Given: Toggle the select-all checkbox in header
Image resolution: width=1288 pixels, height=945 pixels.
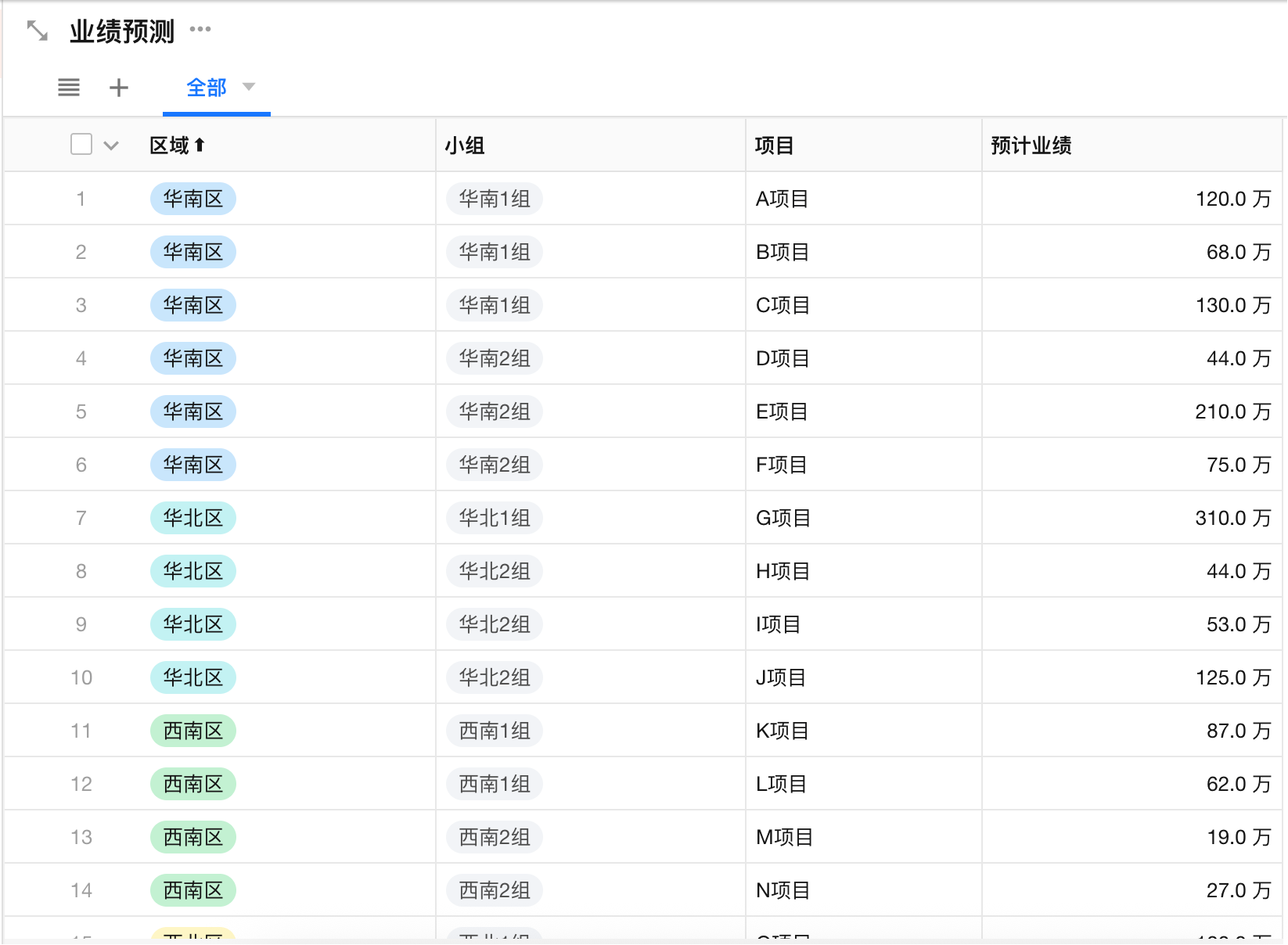Looking at the screenshot, I should [81, 145].
